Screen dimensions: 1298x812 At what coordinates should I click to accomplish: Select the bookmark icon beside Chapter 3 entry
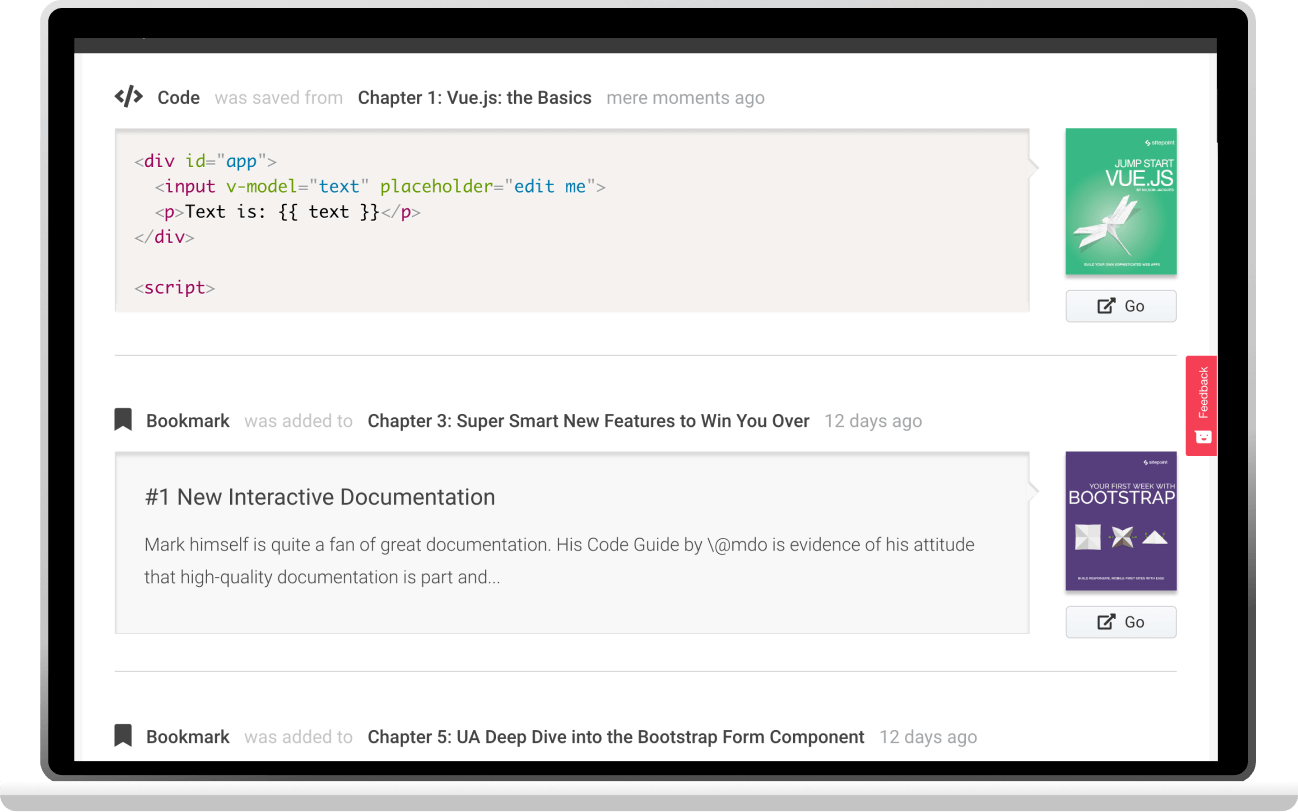pos(122,420)
